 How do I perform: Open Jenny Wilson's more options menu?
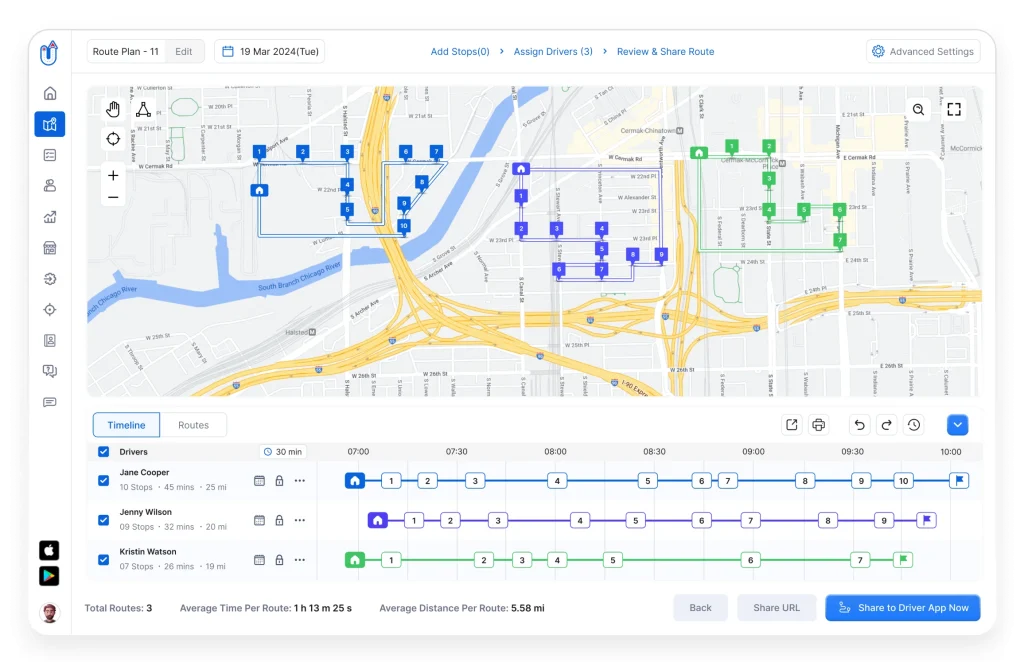coord(300,520)
